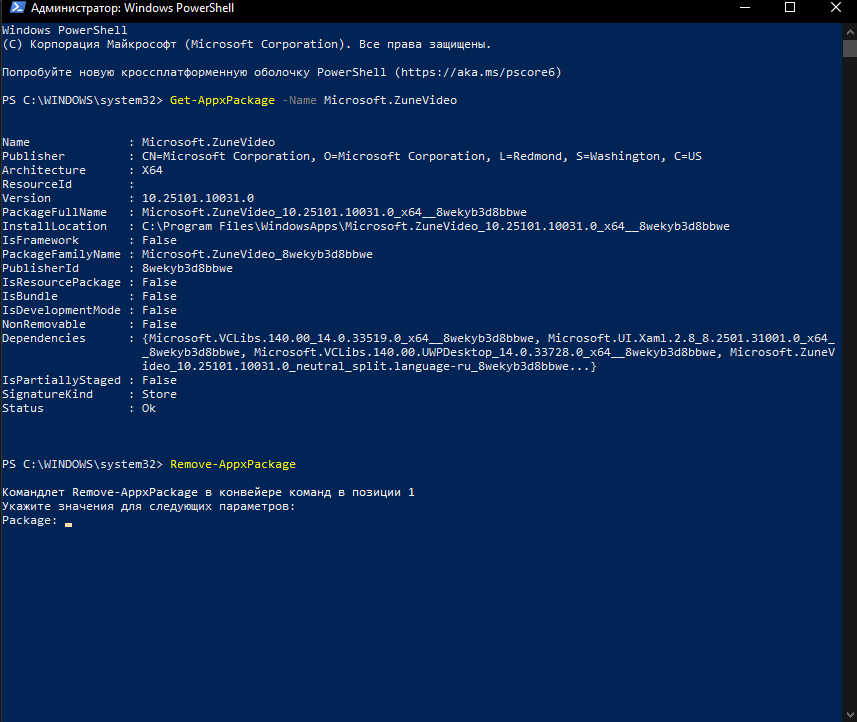Click the scrollbar down arrow
Viewport: 857px width, 722px height.
pos(850,714)
